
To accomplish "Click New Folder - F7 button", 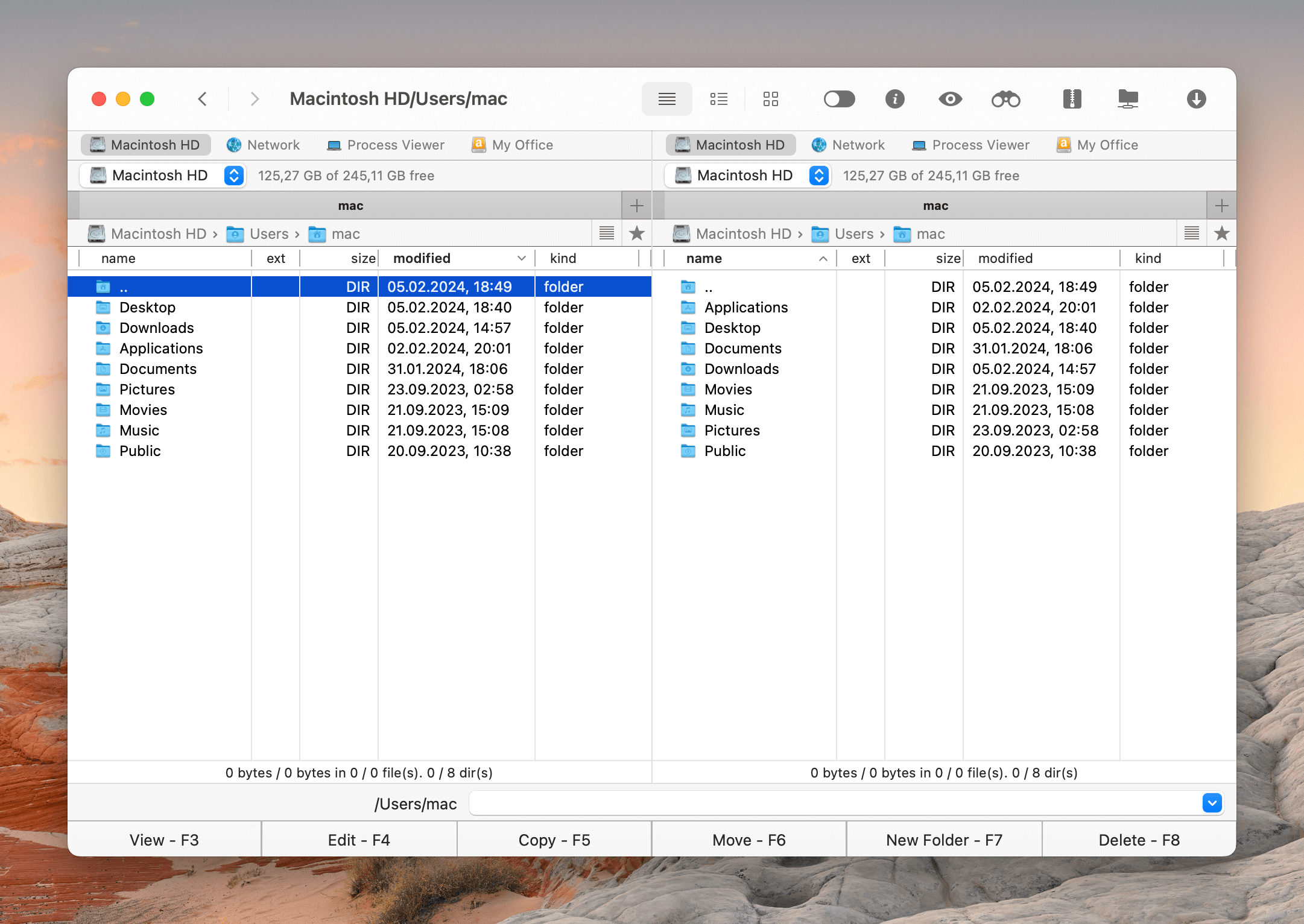I will (944, 840).
